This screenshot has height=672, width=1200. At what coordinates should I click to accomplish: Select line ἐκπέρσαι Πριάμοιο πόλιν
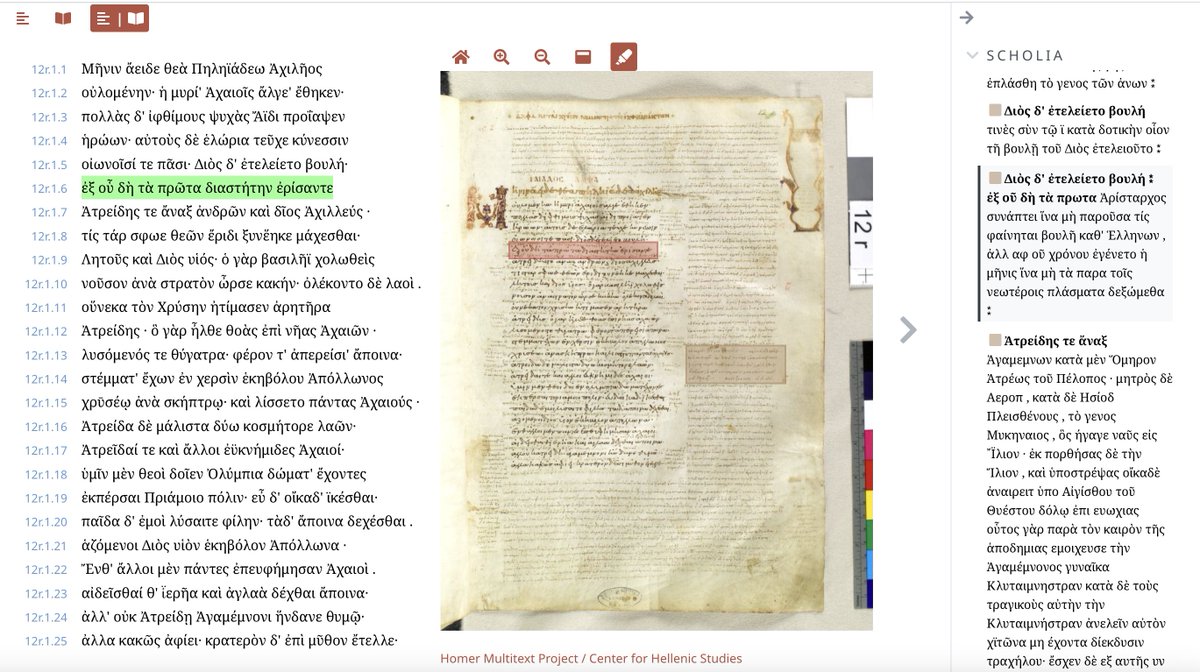[x=229, y=498]
